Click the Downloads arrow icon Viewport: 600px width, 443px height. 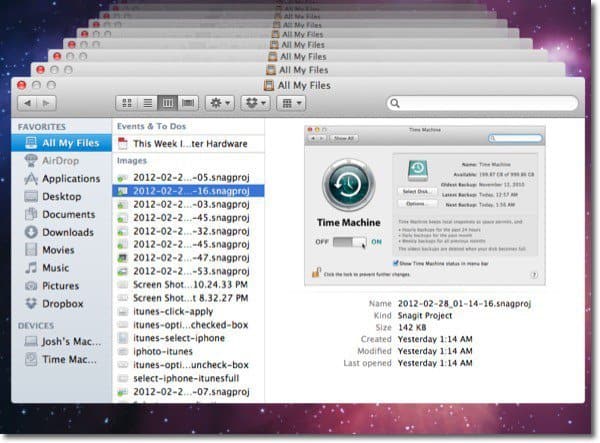[x=31, y=232]
